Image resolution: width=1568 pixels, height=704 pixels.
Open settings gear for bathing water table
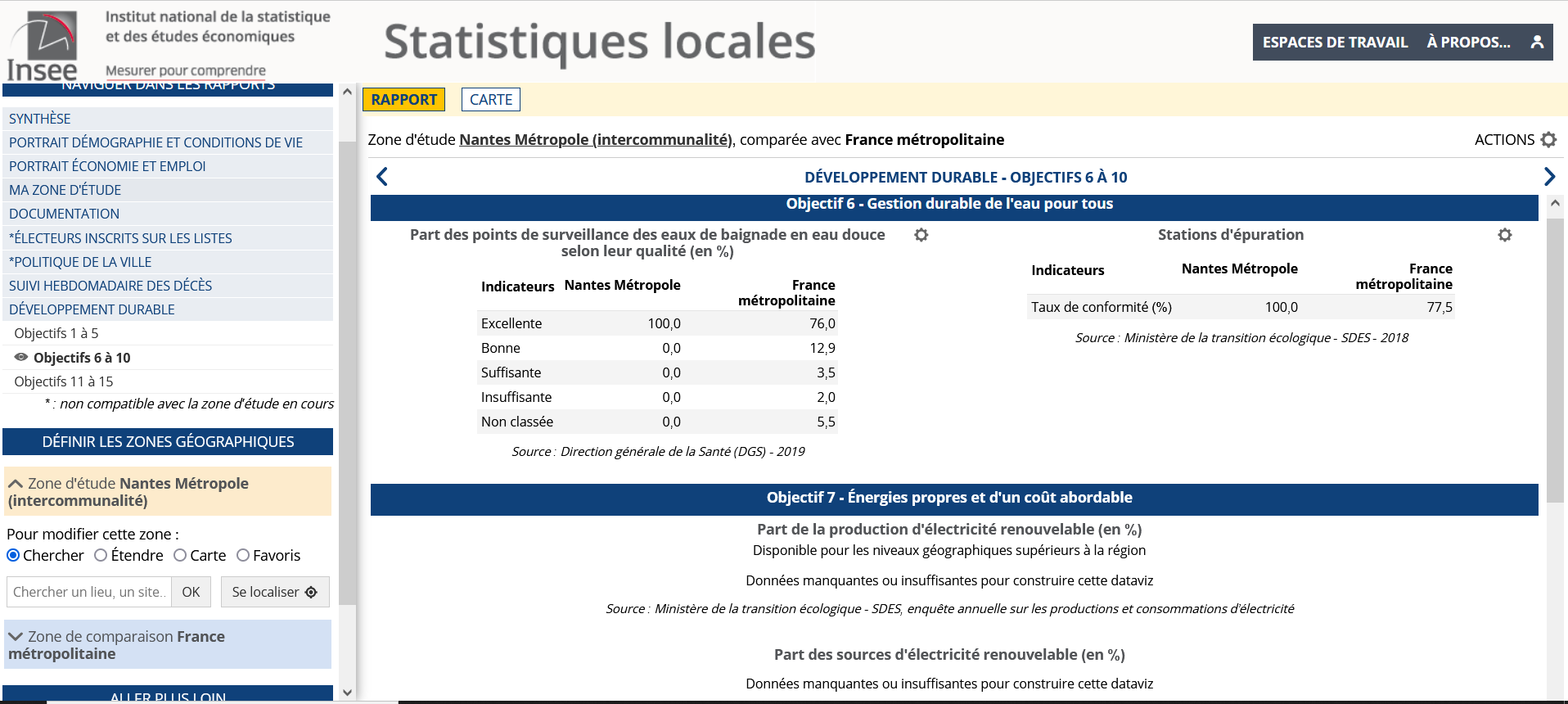pos(921,236)
